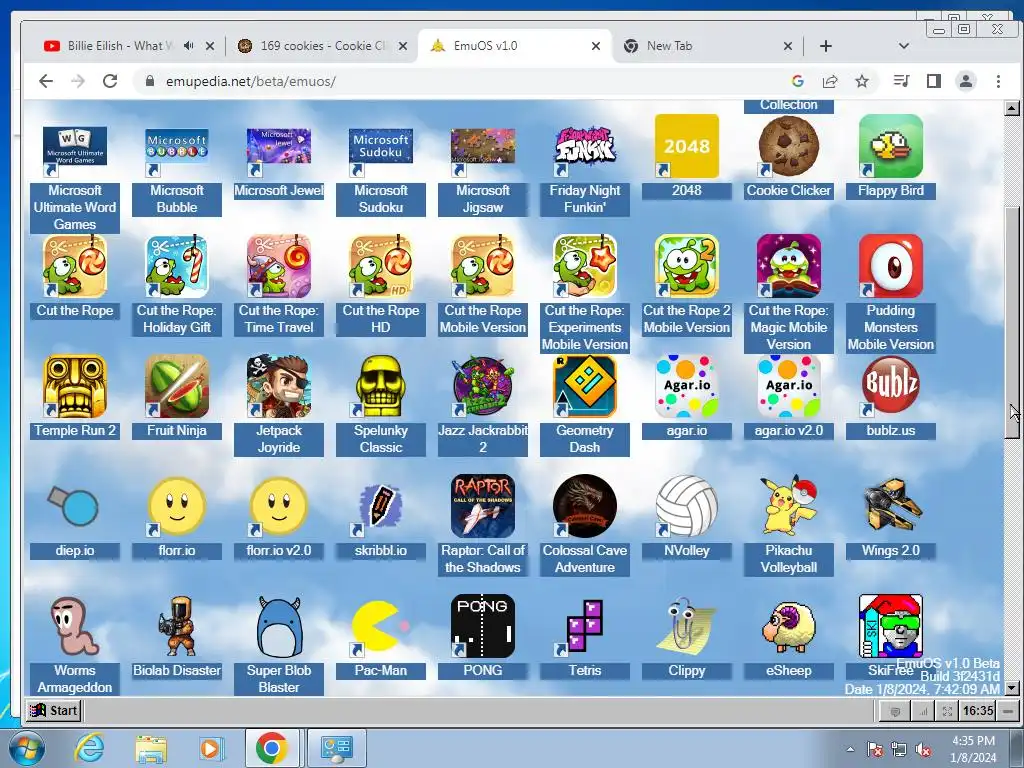Open Geometry Dash icon
This screenshot has height=768, width=1024.
(x=584, y=387)
